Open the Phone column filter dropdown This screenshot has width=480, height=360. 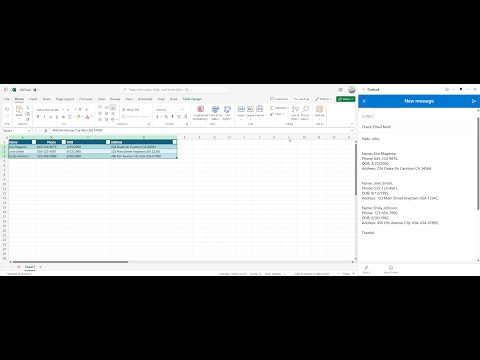tap(64, 142)
